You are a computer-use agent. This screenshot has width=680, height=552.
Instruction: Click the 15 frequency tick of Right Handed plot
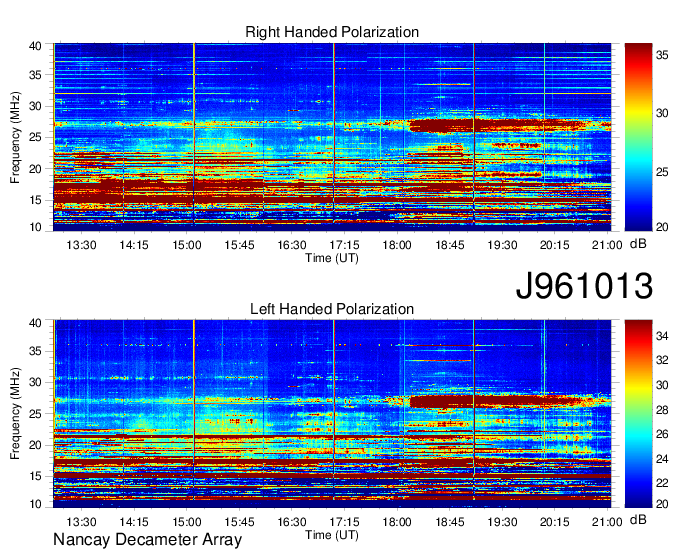point(36,200)
